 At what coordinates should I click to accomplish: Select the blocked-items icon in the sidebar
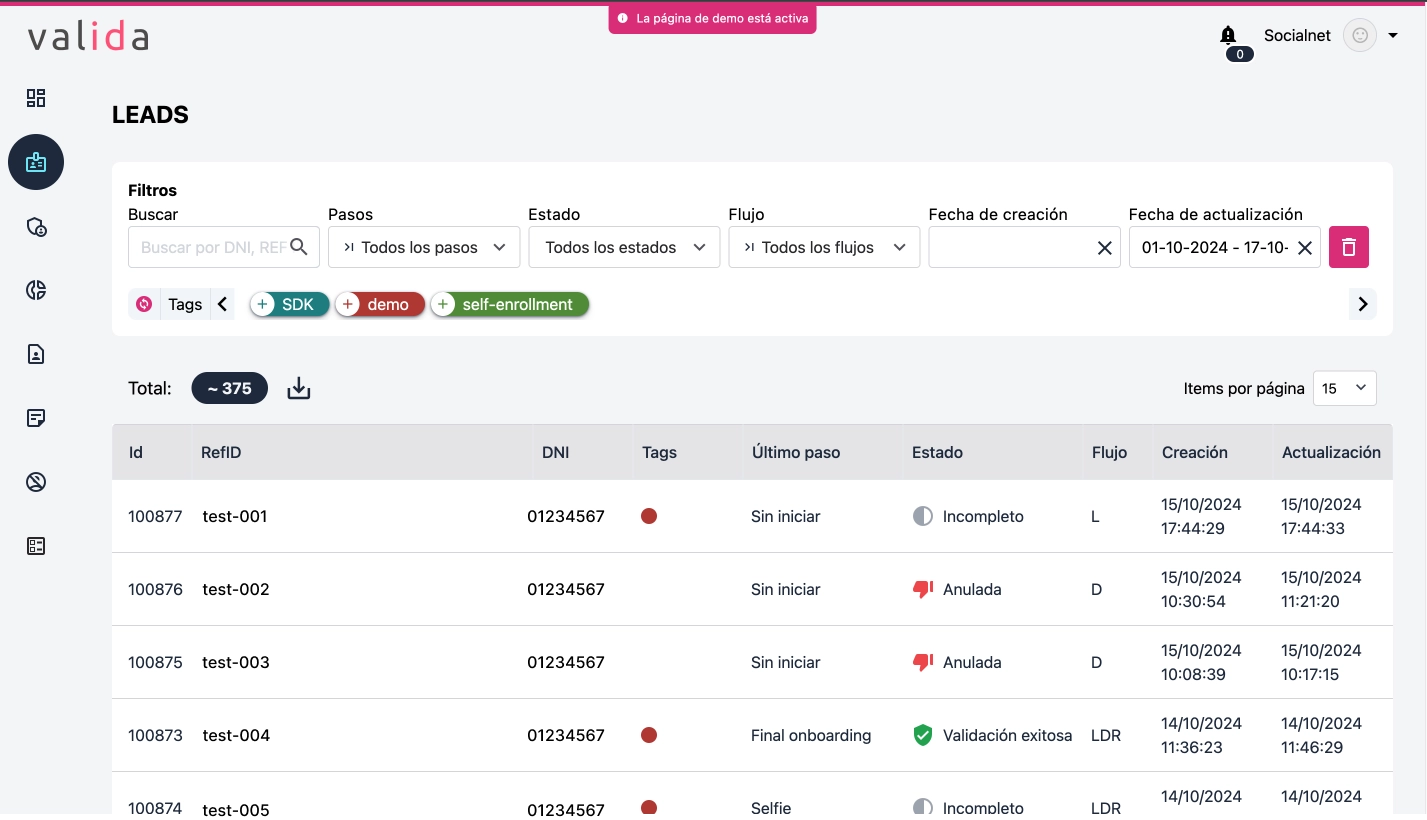click(x=36, y=482)
